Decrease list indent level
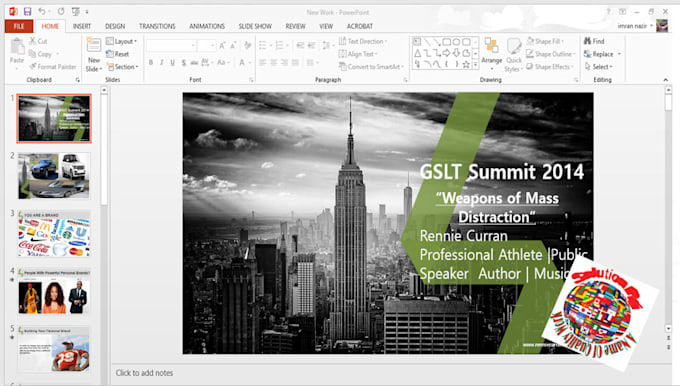This screenshot has height=386, width=680. [300, 46]
